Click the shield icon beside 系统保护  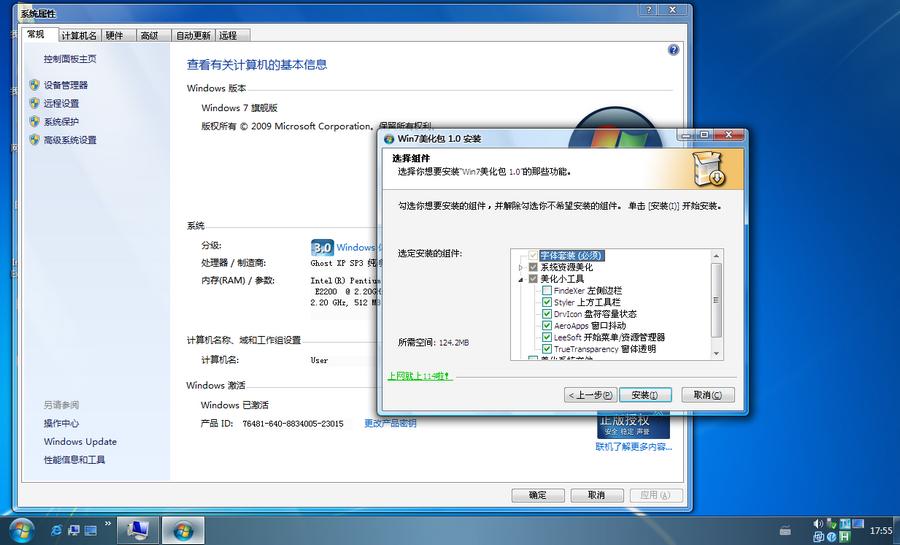pos(34,122)
